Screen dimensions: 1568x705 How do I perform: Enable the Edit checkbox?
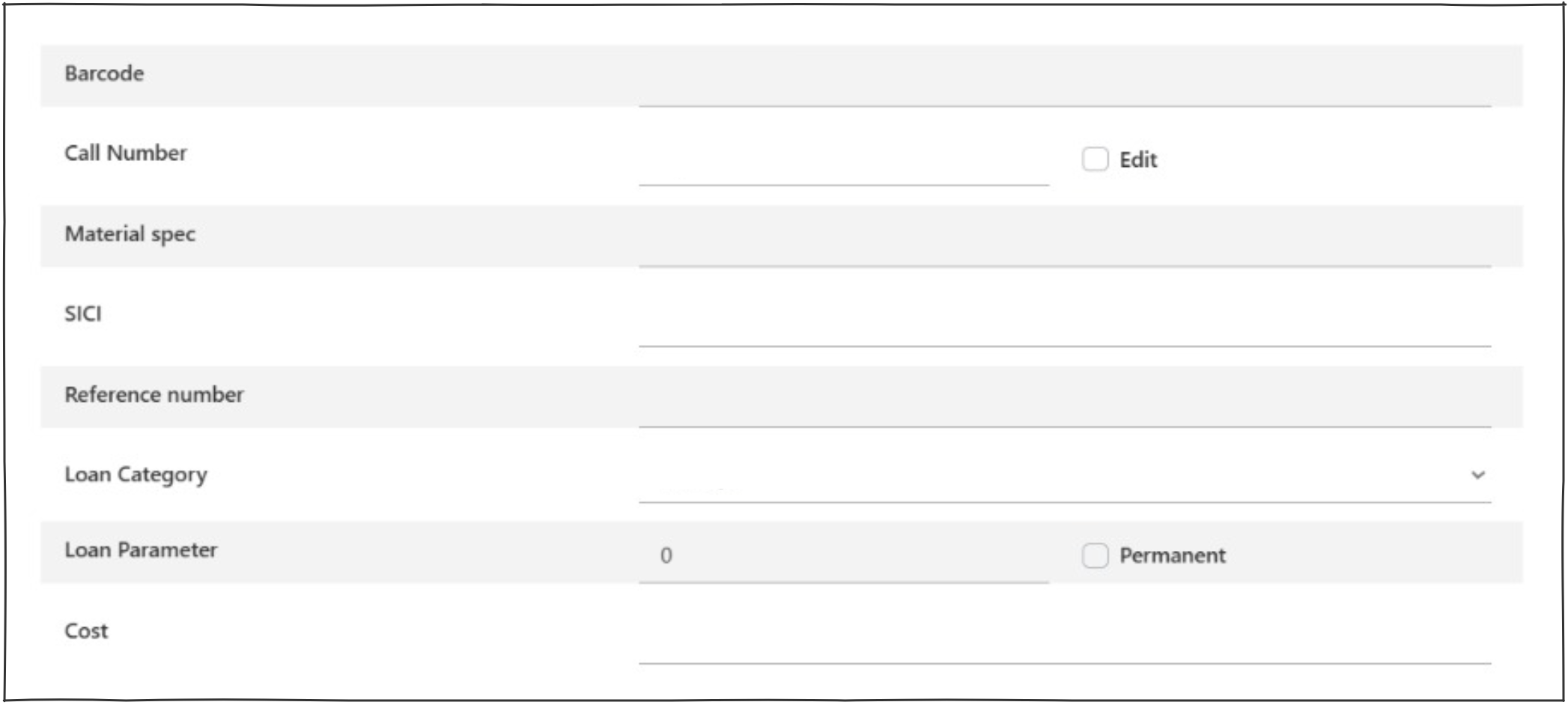[1095, 159]
